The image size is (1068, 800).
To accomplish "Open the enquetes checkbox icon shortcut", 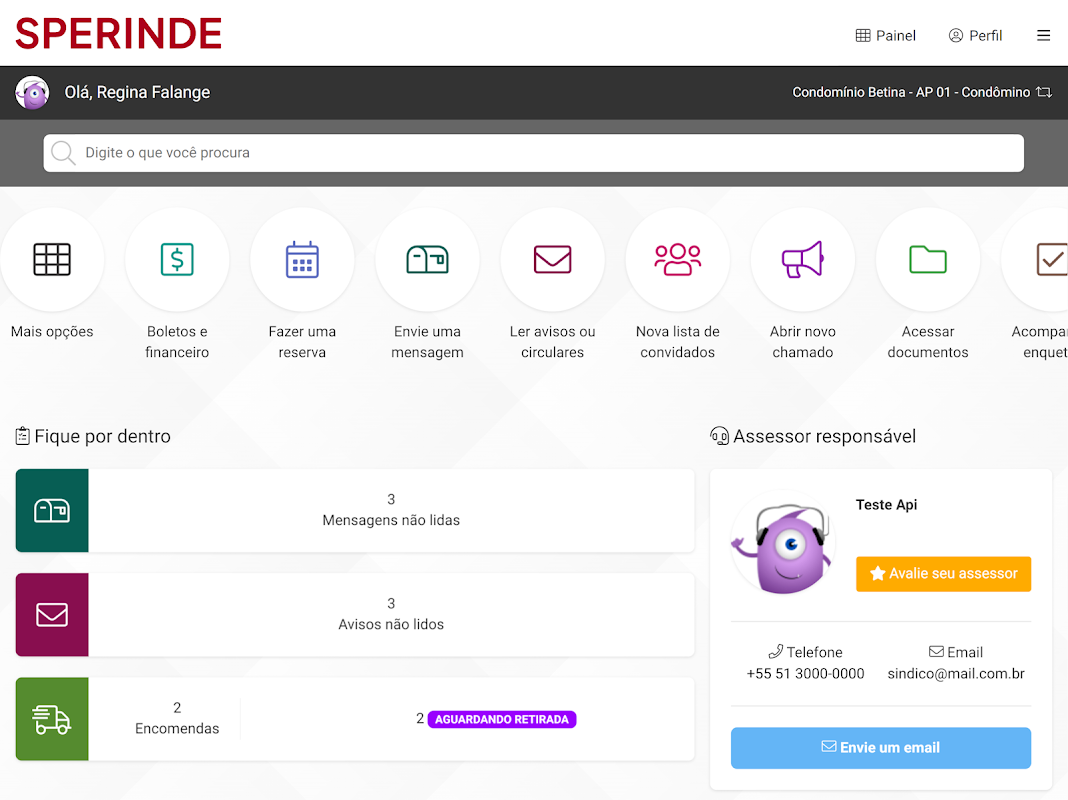I will coord(1050,259).
